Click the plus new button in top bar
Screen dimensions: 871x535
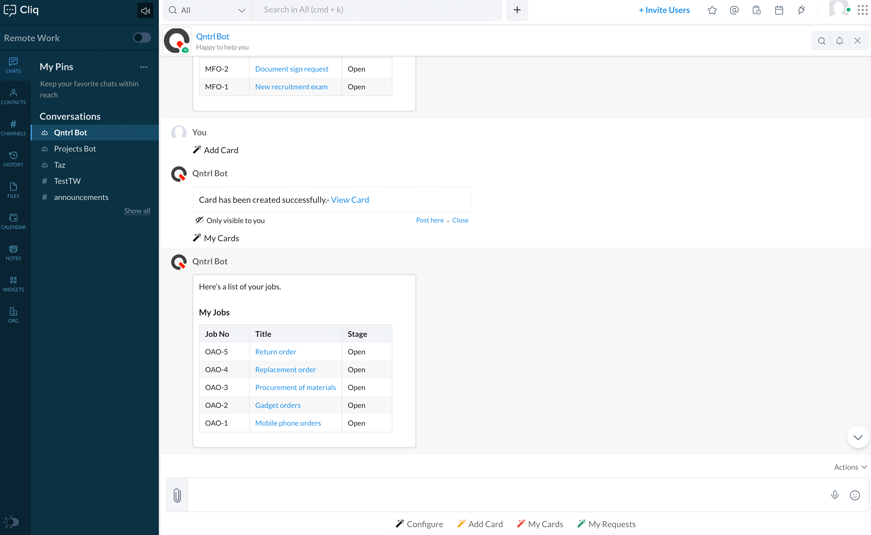517,10
